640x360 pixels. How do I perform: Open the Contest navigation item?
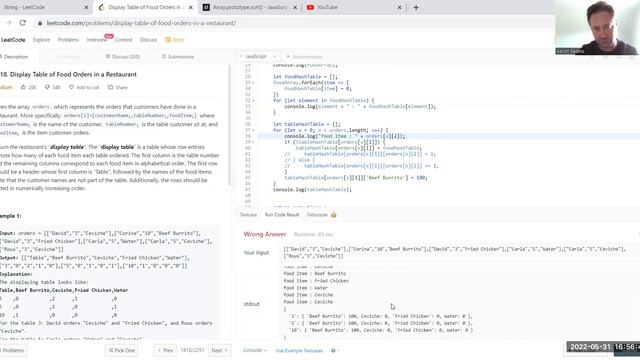(x=123, y=40)
